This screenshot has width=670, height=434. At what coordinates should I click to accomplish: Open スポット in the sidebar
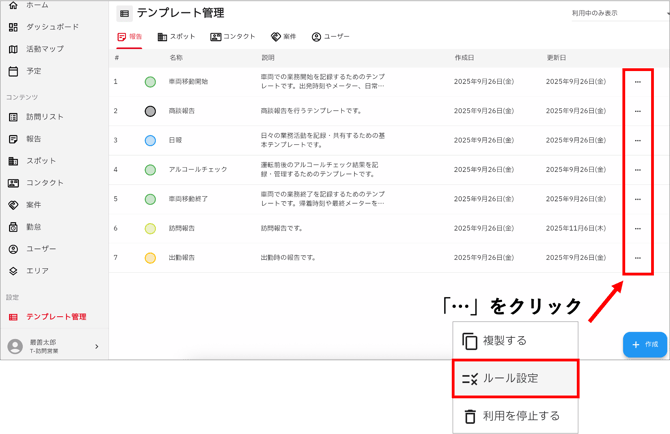[x=40, y=161]
